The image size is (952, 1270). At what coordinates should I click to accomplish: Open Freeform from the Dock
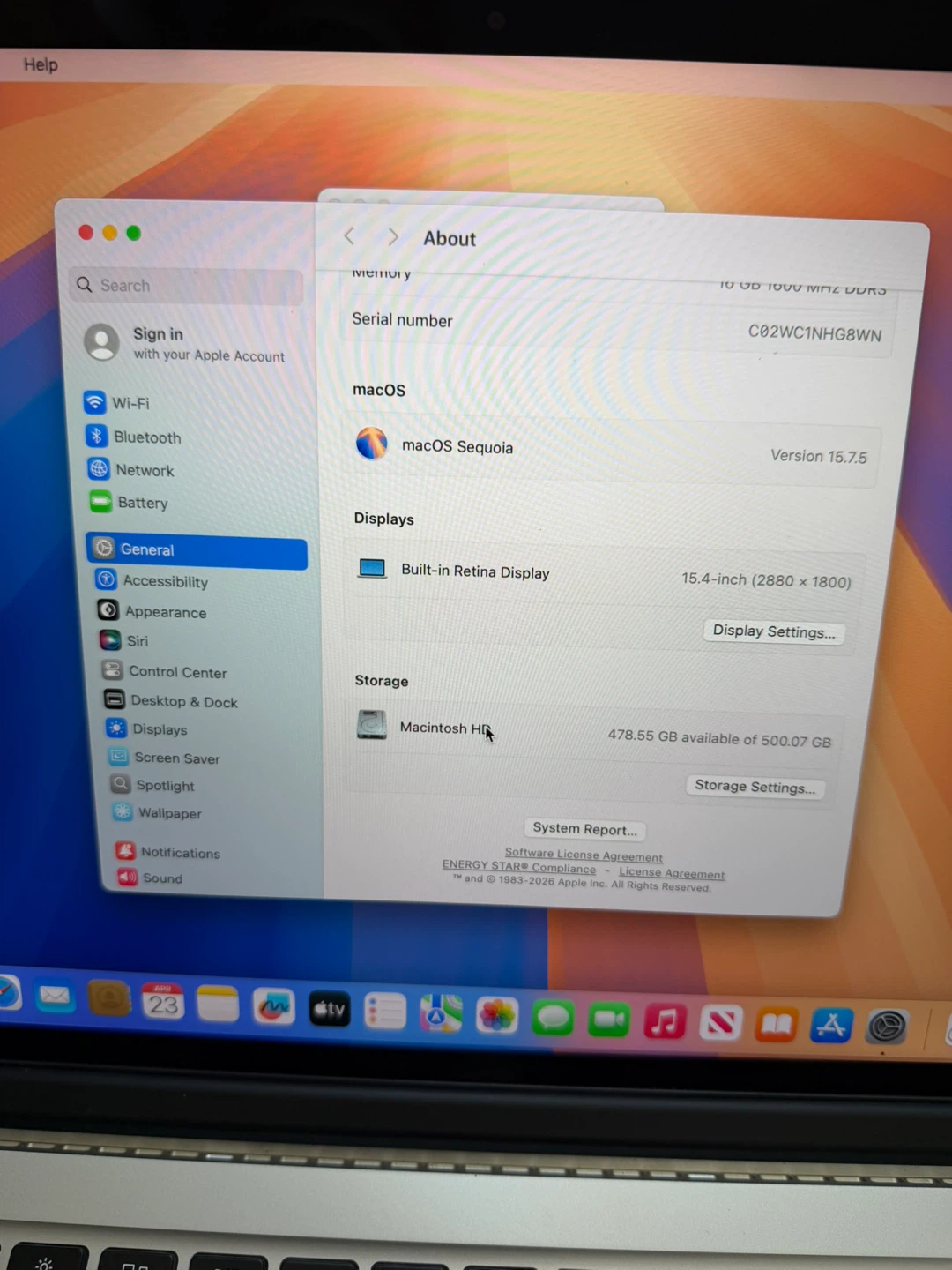tap(273, 1007)
